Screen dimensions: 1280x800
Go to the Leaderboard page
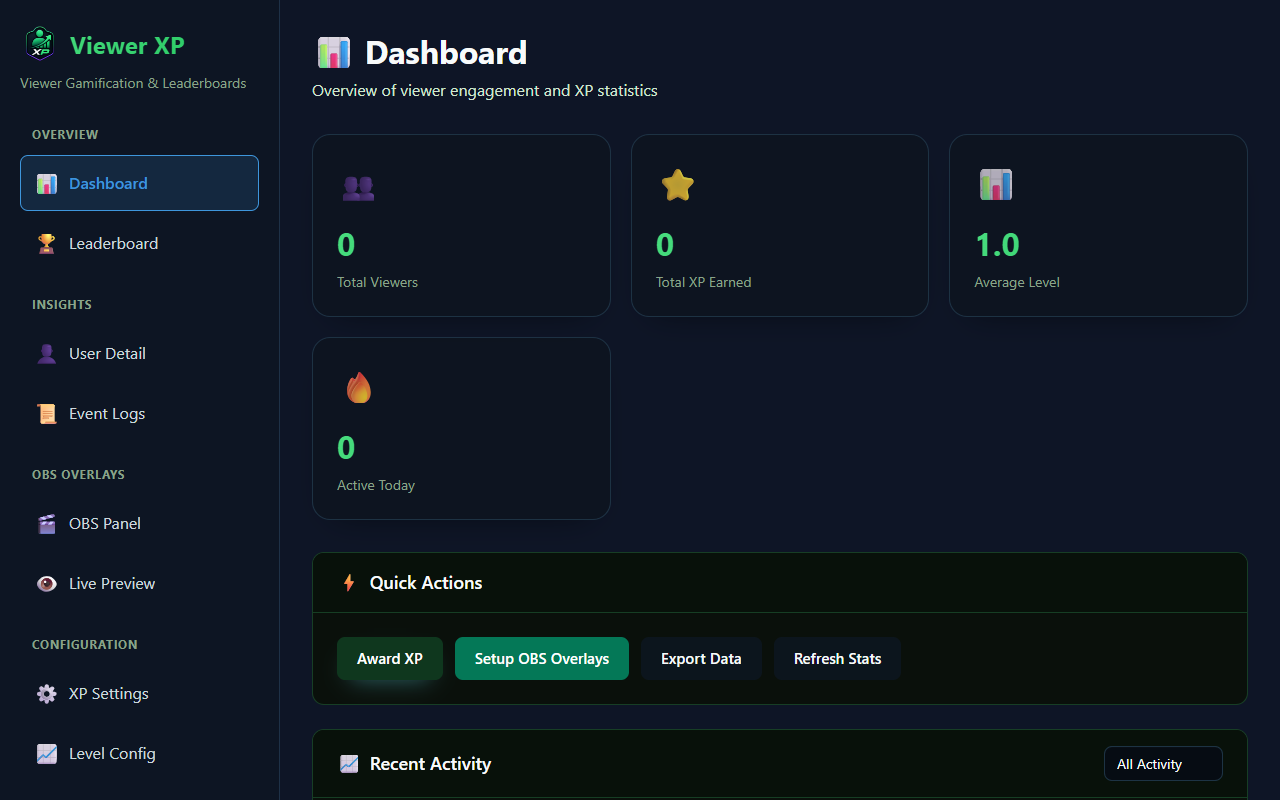point(139,243)
